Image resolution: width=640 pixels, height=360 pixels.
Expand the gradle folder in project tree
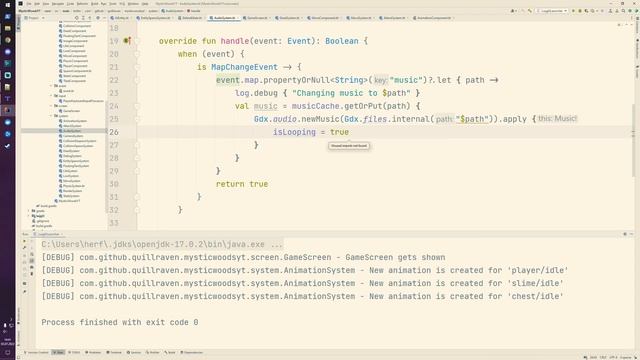click(x=29, y=211)
